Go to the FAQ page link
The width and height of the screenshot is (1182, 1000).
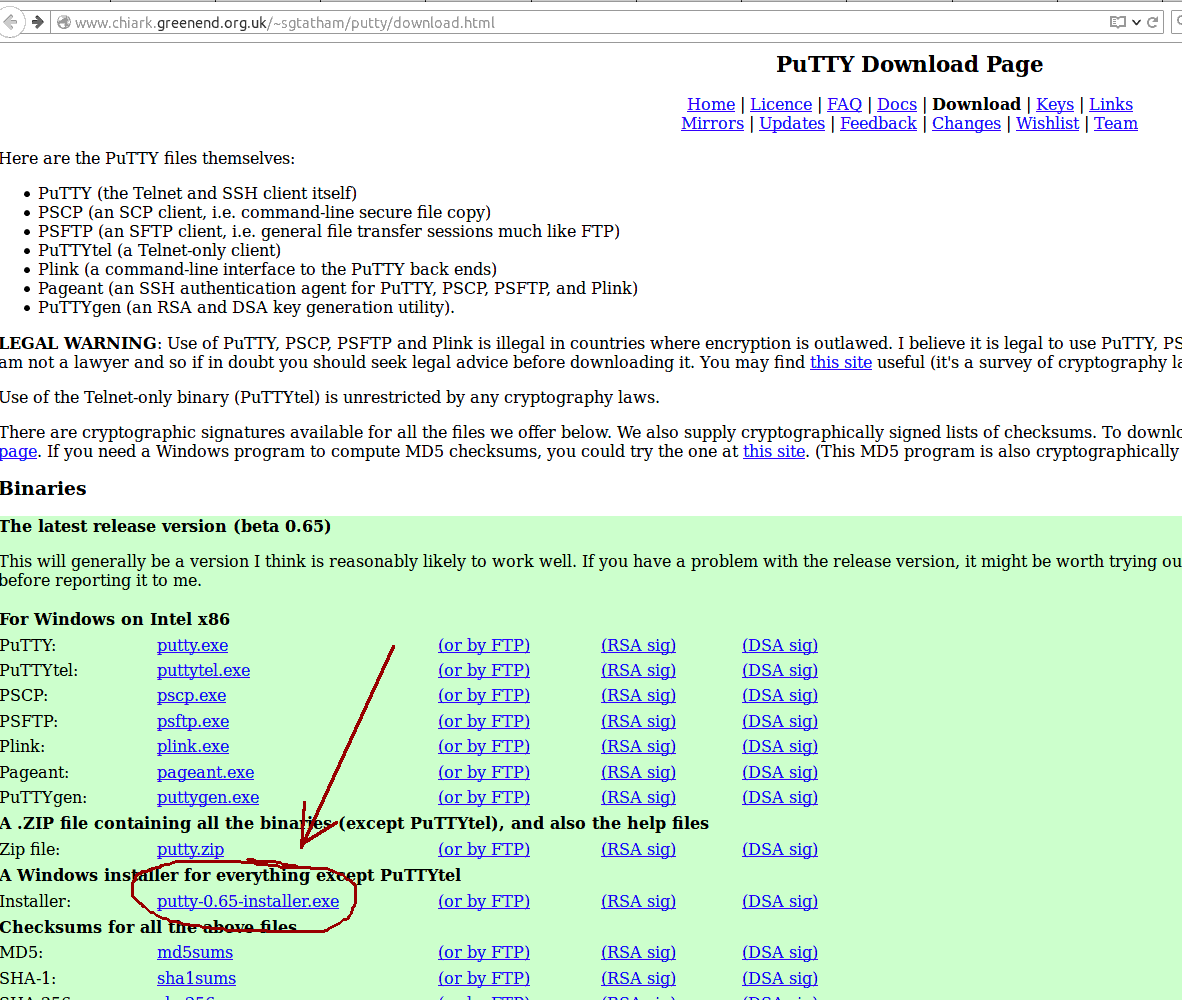tap(844, 104)
